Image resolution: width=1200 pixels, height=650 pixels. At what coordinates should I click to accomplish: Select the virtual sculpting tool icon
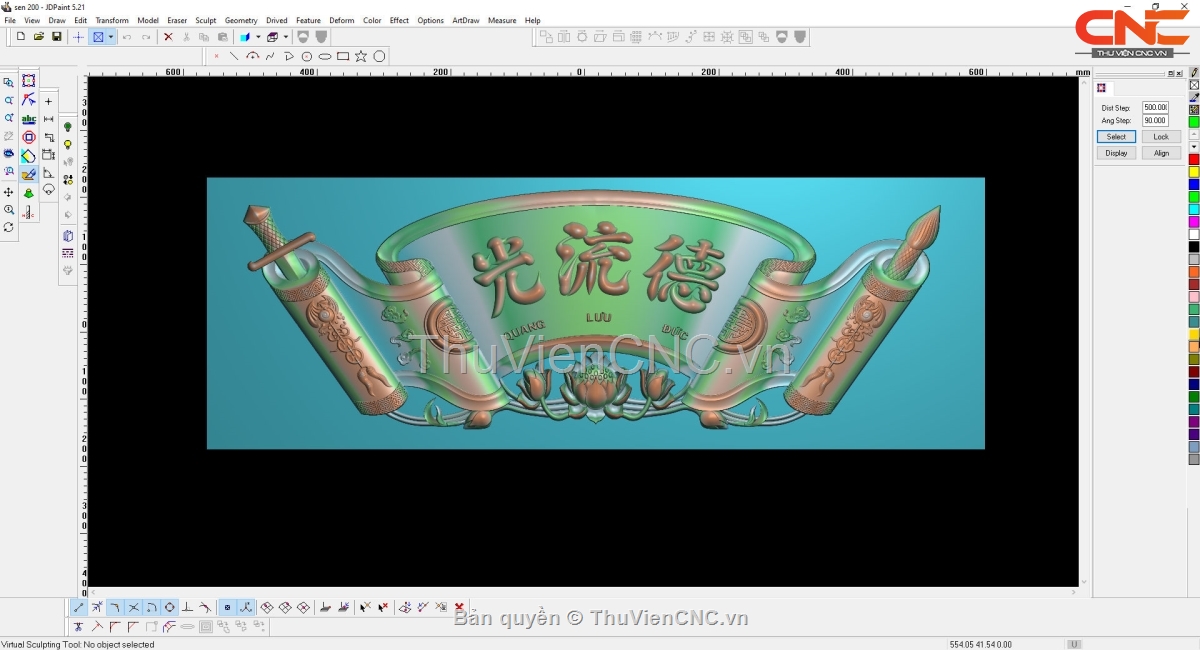tap(29, 174)
